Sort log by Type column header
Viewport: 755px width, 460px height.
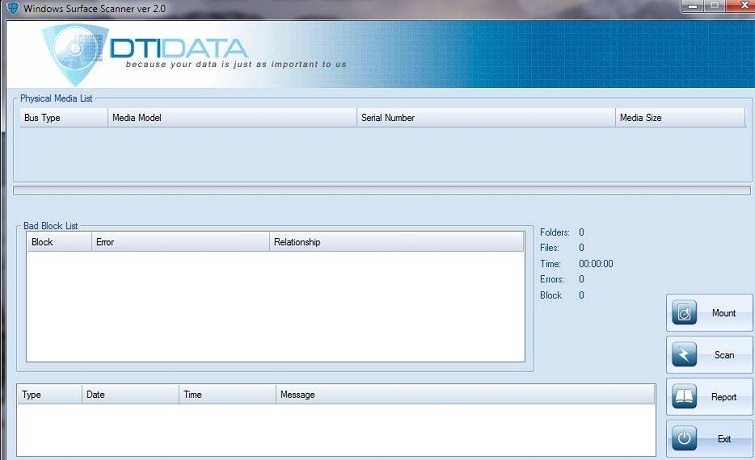pos(49,395)
